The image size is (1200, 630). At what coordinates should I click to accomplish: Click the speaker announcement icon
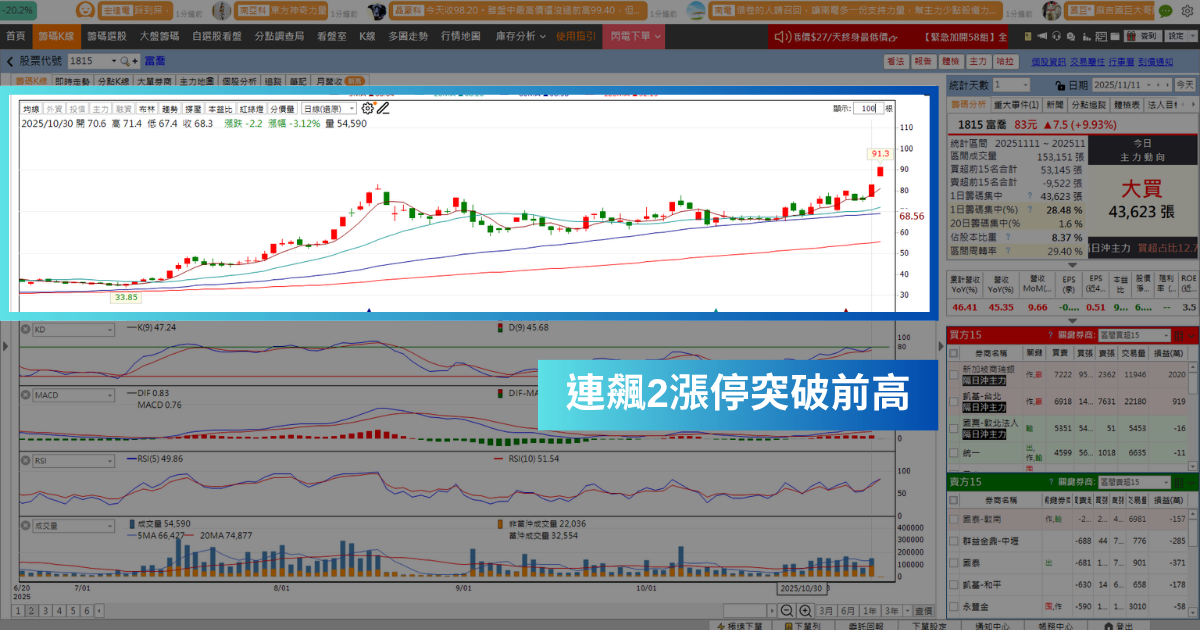[x=780, y=36]
